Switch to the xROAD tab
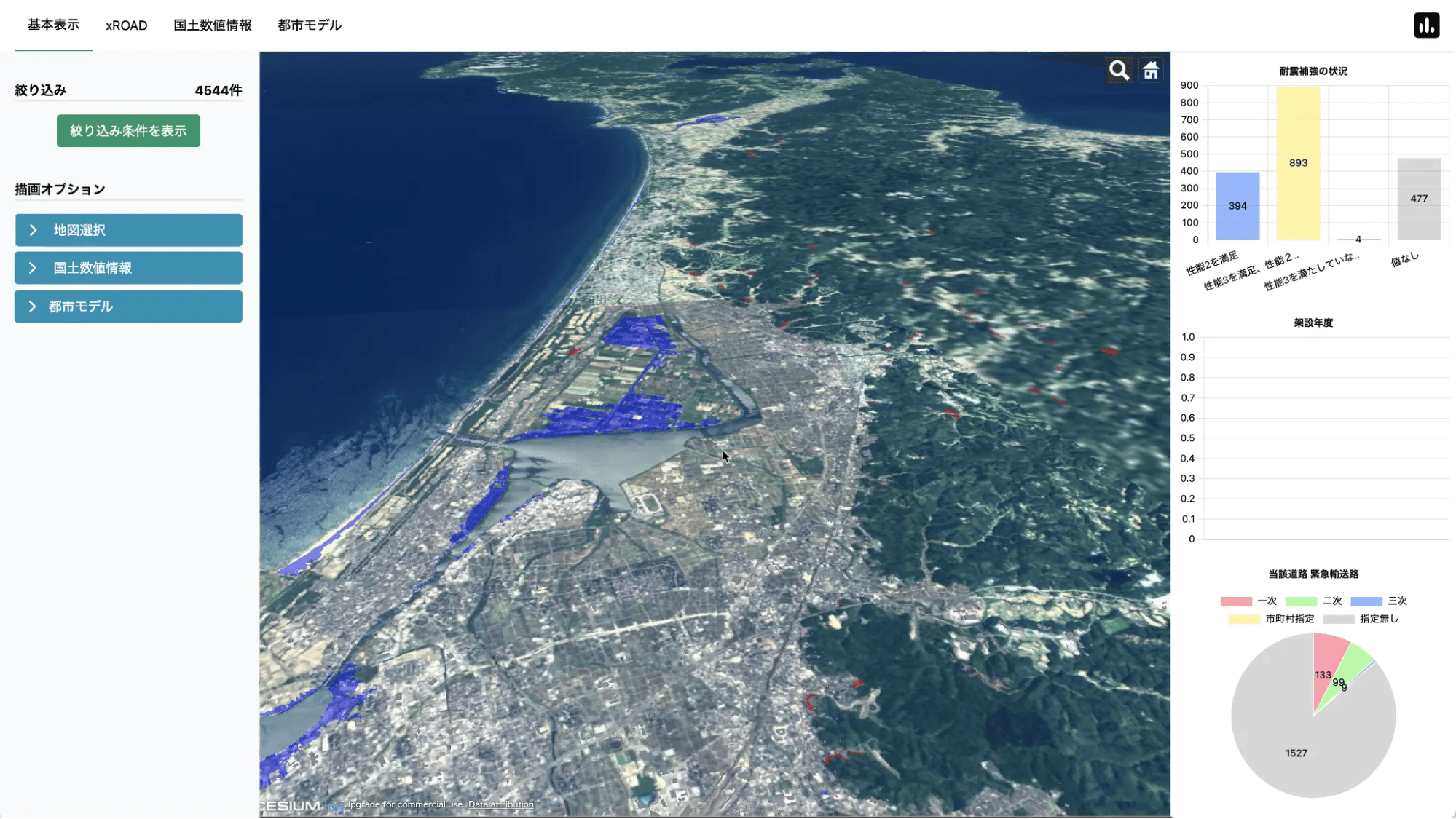This screenshot has width=1456, height=819. pos(126,25)
